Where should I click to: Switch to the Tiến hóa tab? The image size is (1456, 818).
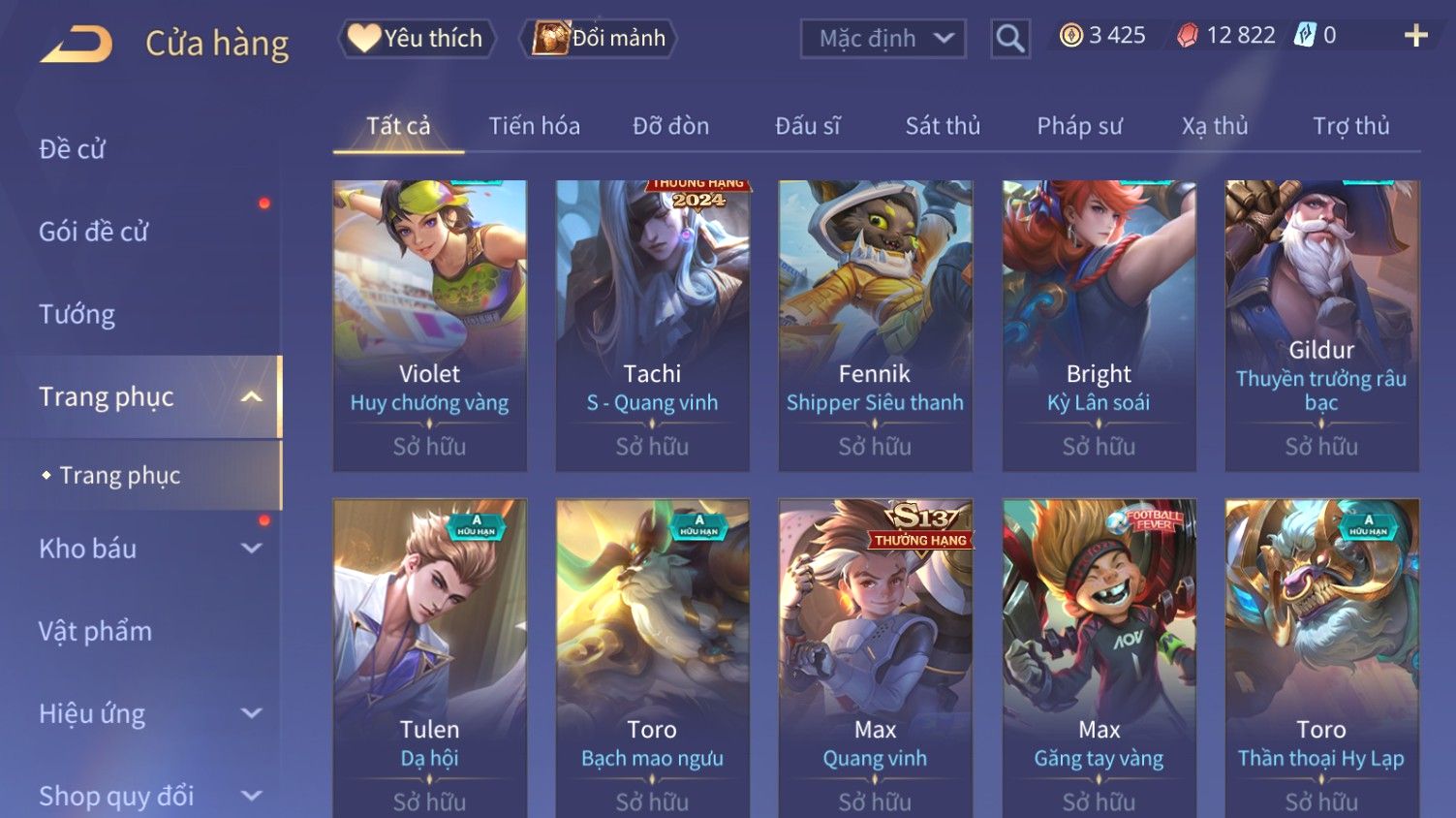click(x=534, y=126)
